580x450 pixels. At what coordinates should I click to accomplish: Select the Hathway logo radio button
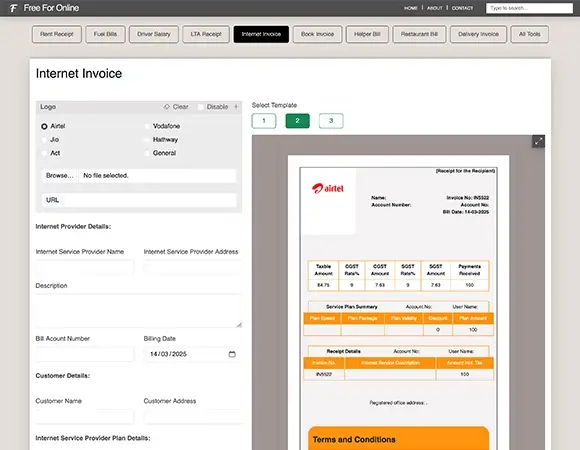[x=147, y=140]
